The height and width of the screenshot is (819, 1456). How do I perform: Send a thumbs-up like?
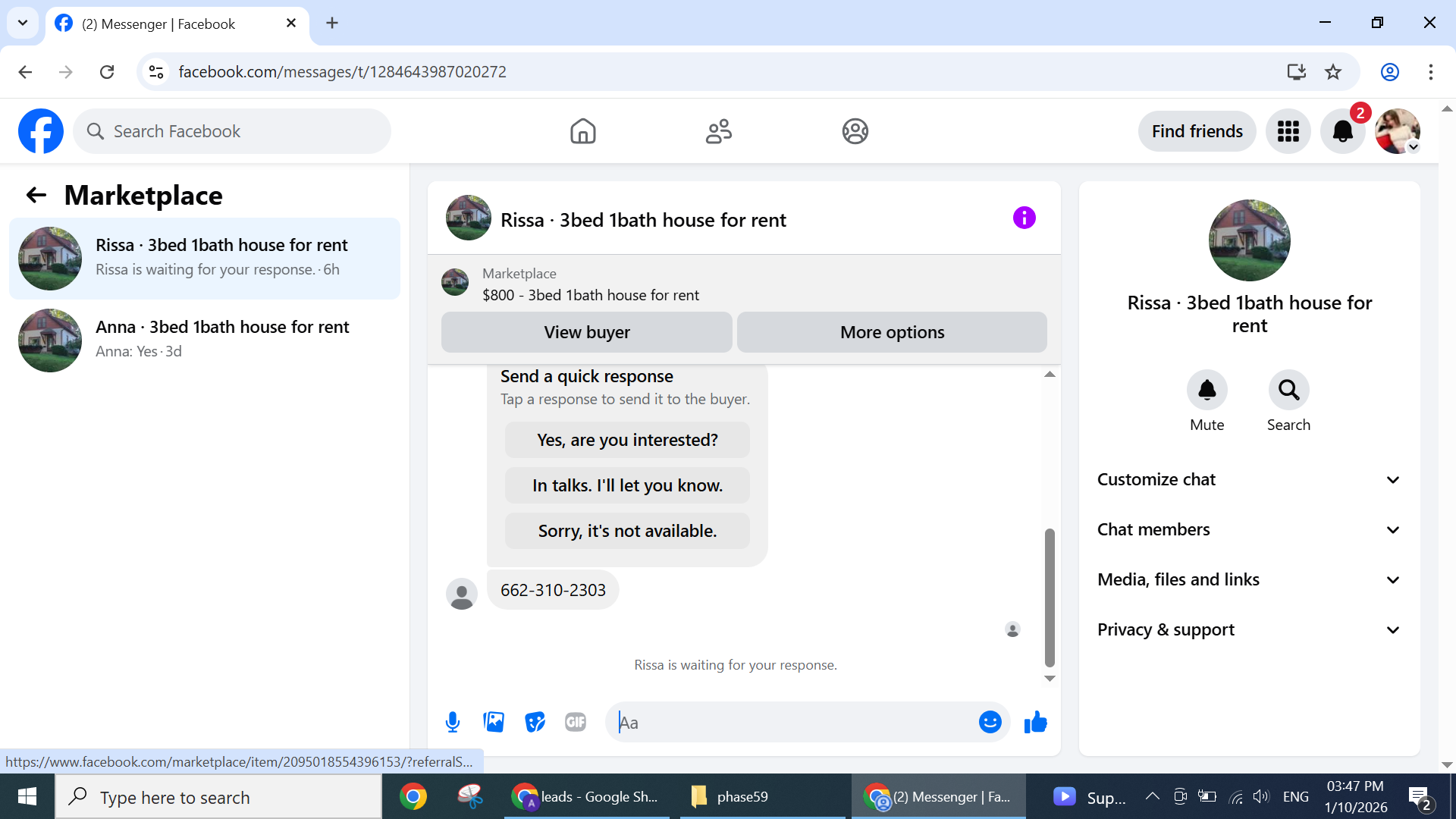click(x=1035, y=722)
